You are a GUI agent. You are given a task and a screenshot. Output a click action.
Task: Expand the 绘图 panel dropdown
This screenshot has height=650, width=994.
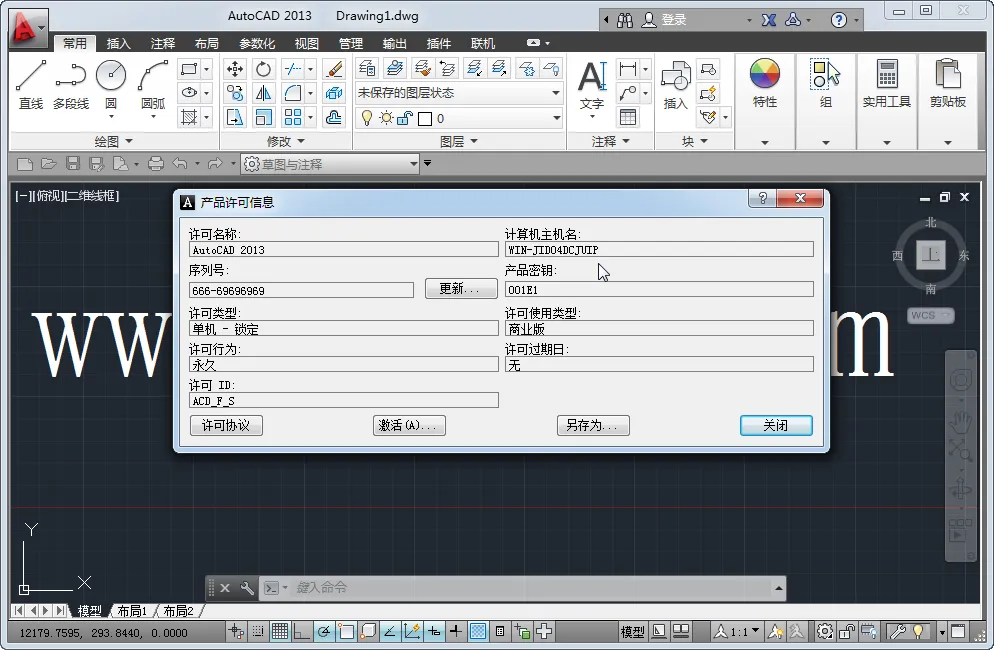pos(127,140)
